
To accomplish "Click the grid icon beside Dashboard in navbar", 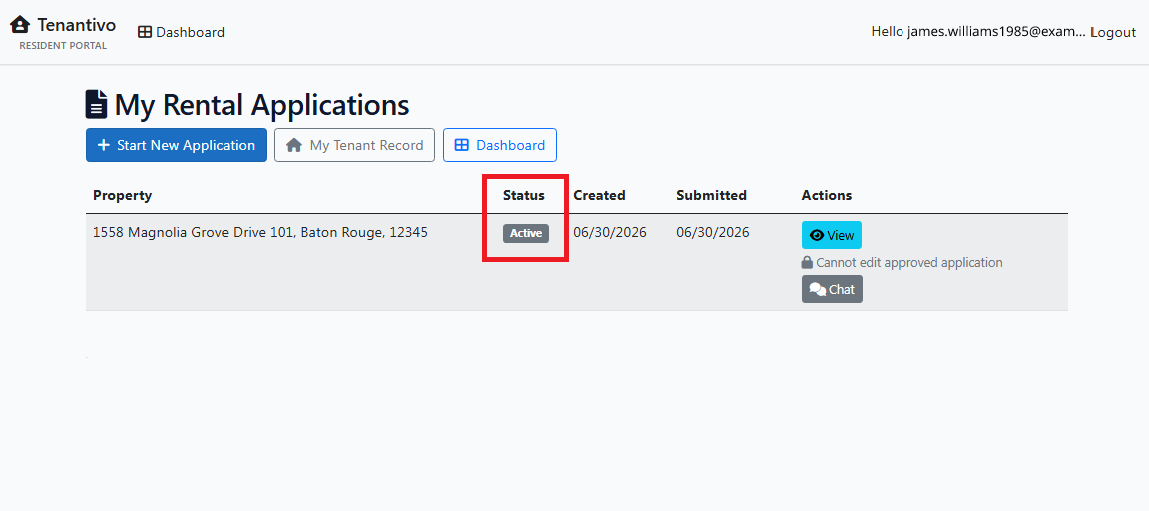I will click(x=145, y=32).
